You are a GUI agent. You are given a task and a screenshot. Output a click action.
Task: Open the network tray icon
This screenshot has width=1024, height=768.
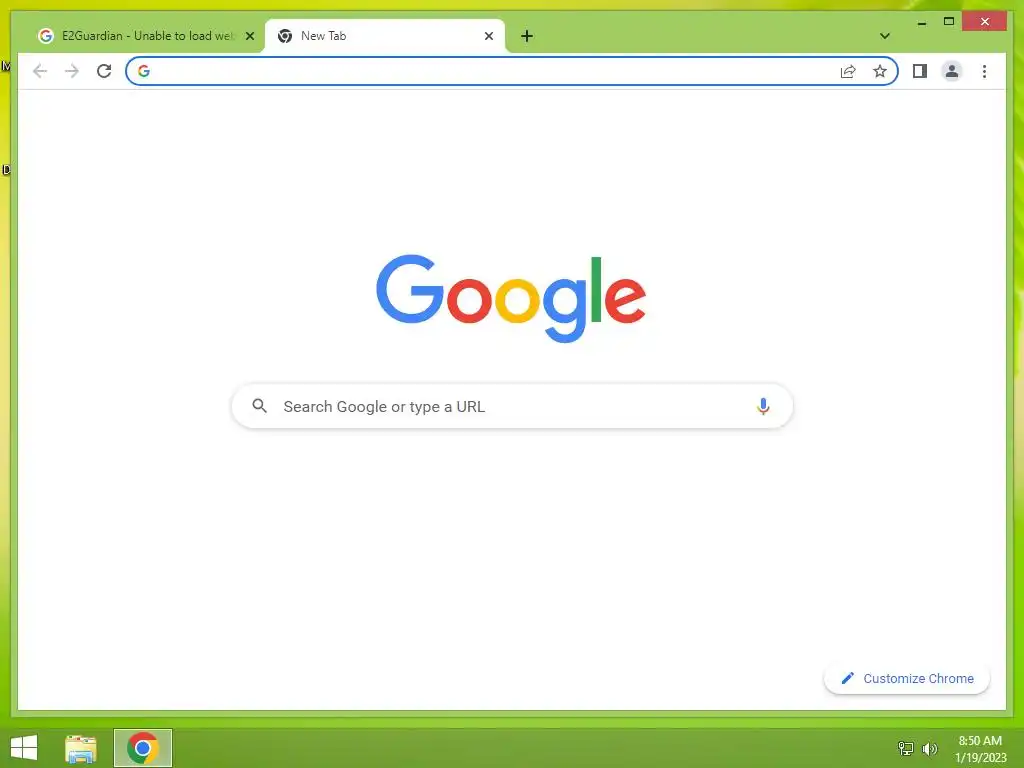pyautogui.click(x=906, y=748)
